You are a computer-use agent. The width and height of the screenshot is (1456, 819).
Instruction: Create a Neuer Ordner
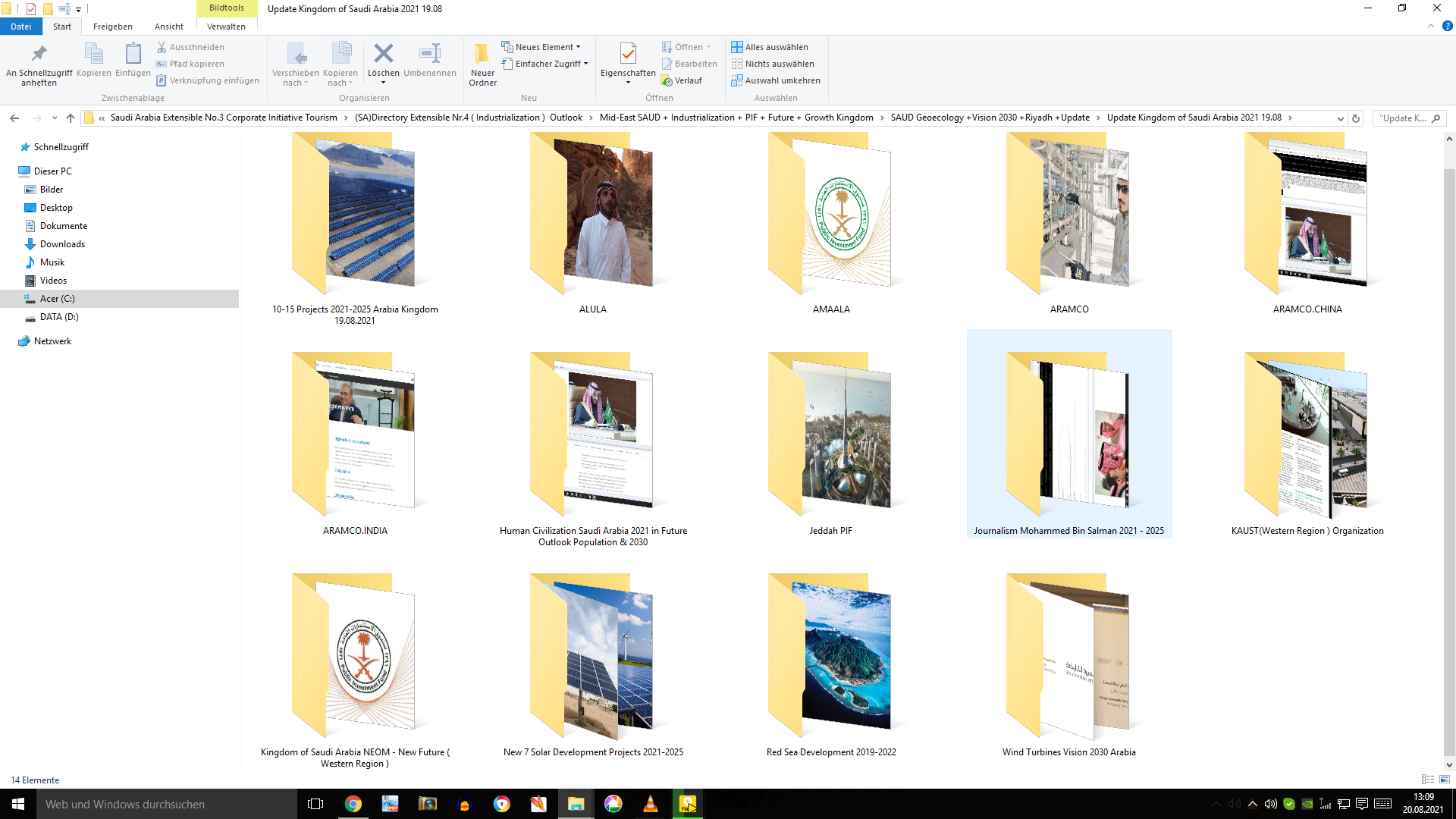[482, 64]
